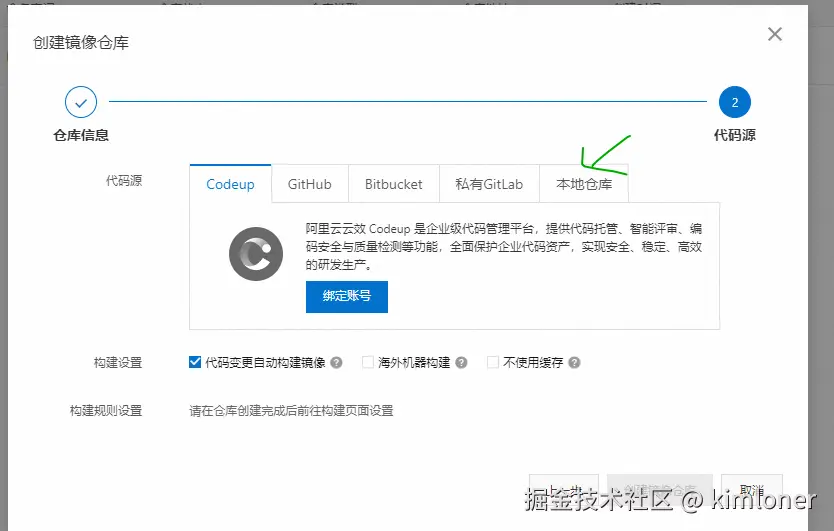
Task: Click the step 2 代码源 circle
Action: 735,102
